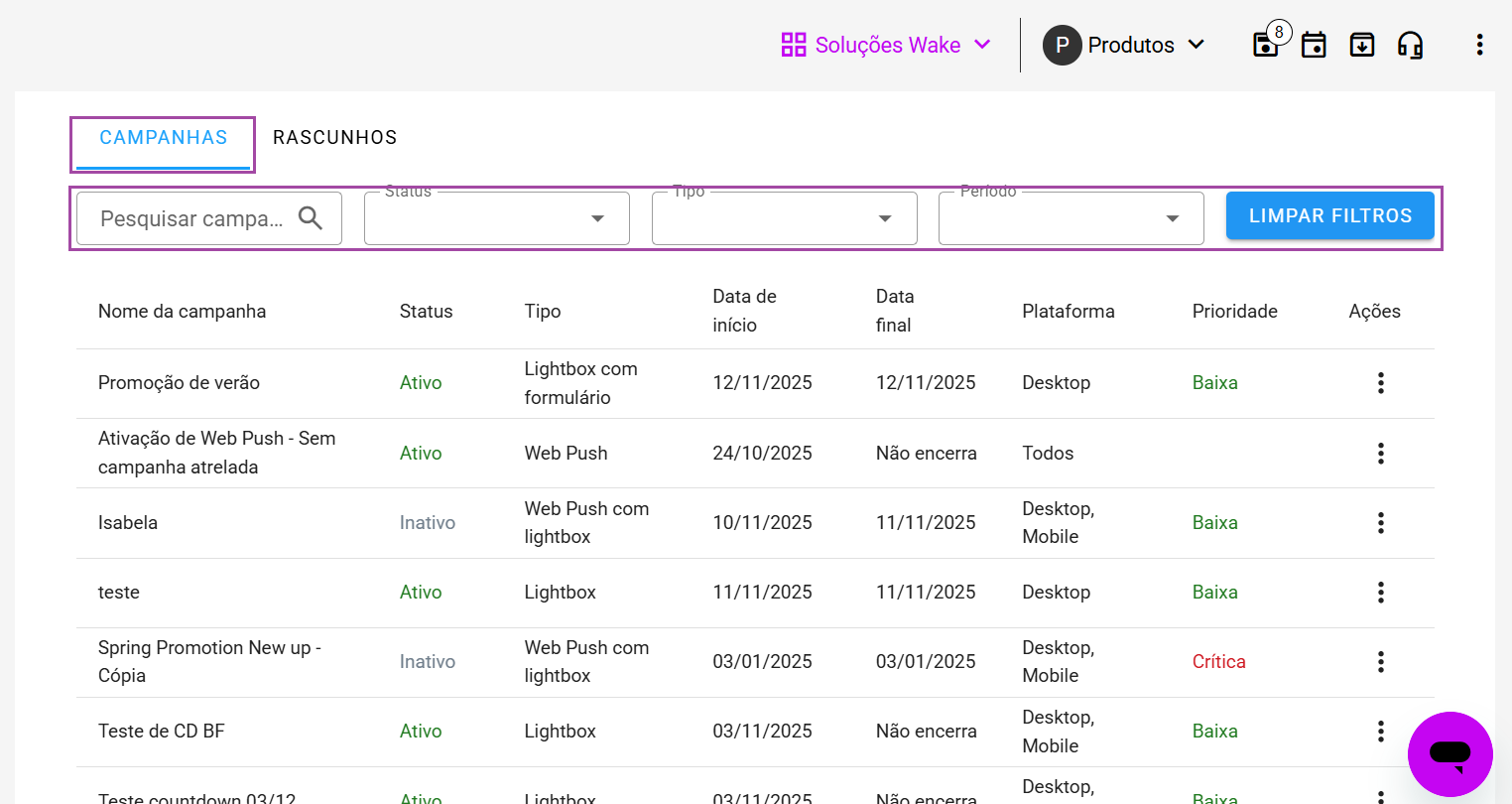Open the calendar icon in header
Image resolution: width=1512 pixels, height=804 pixels.
(x=1314, y=45)
